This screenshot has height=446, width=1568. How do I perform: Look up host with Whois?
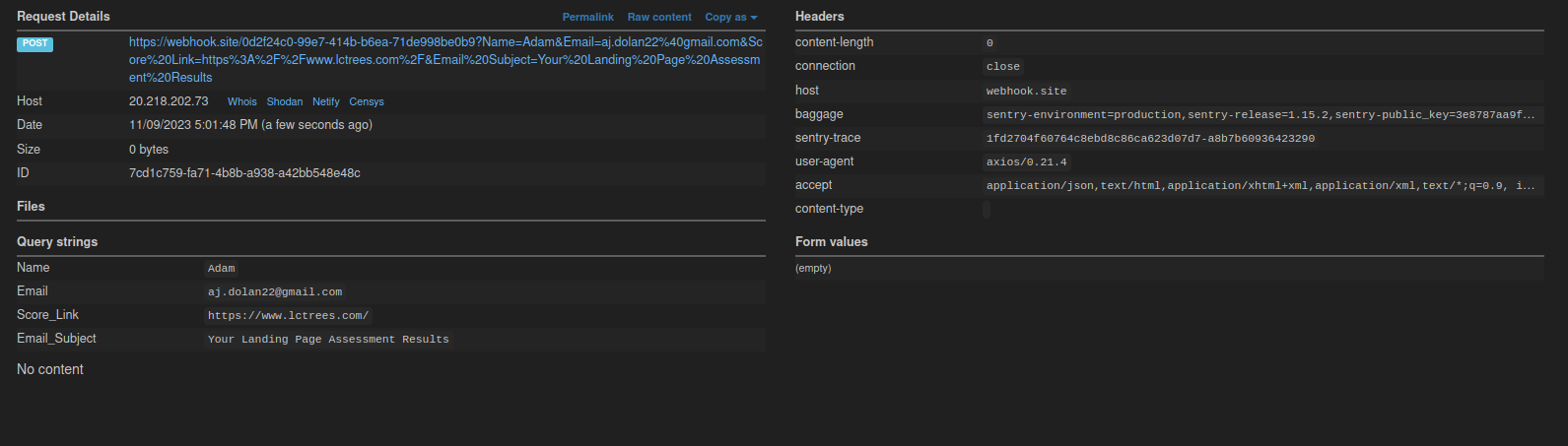tap(241, 101)
